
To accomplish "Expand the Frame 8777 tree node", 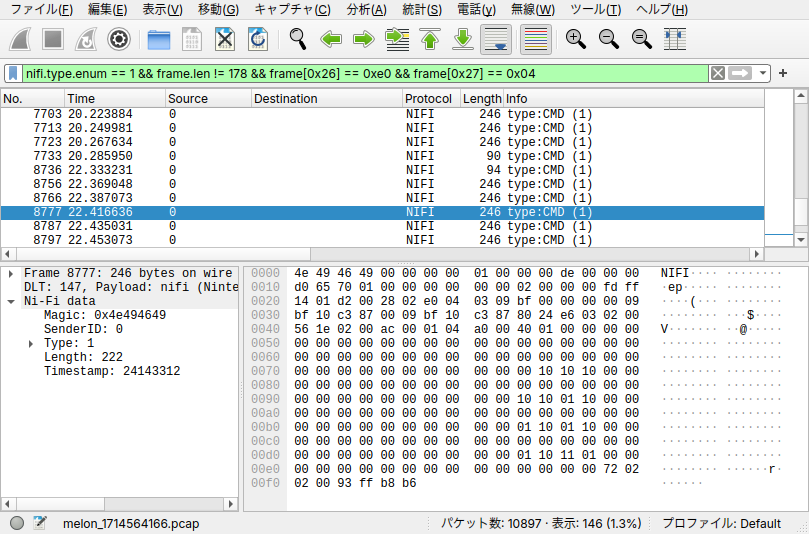I will click(10, 273).
